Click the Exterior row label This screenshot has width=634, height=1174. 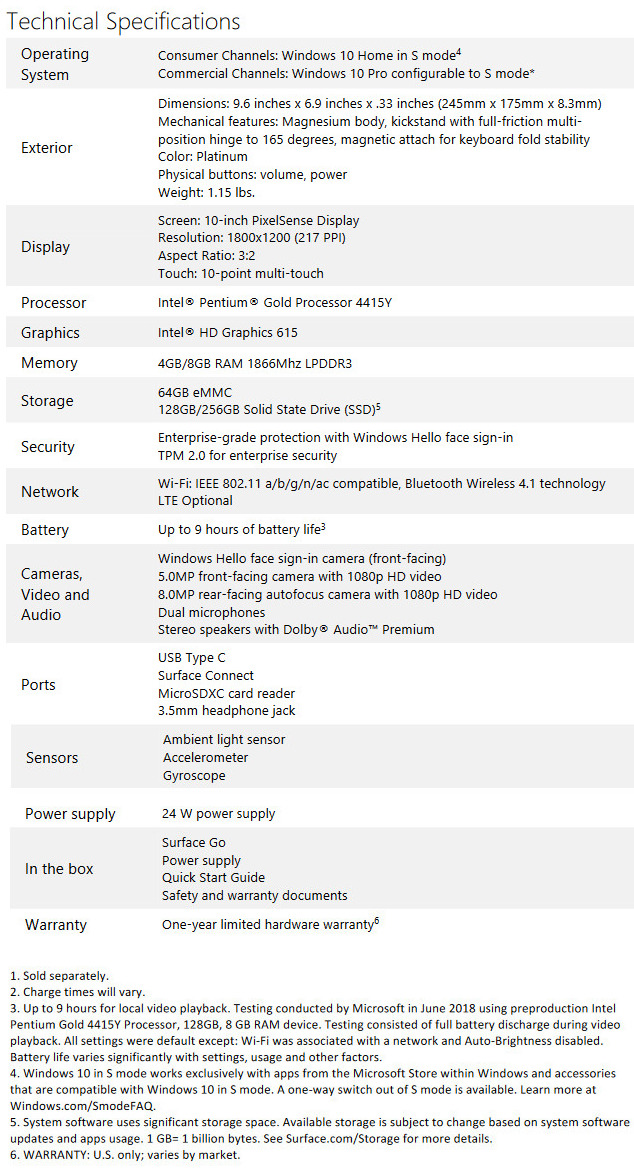(x=47, y=148)
